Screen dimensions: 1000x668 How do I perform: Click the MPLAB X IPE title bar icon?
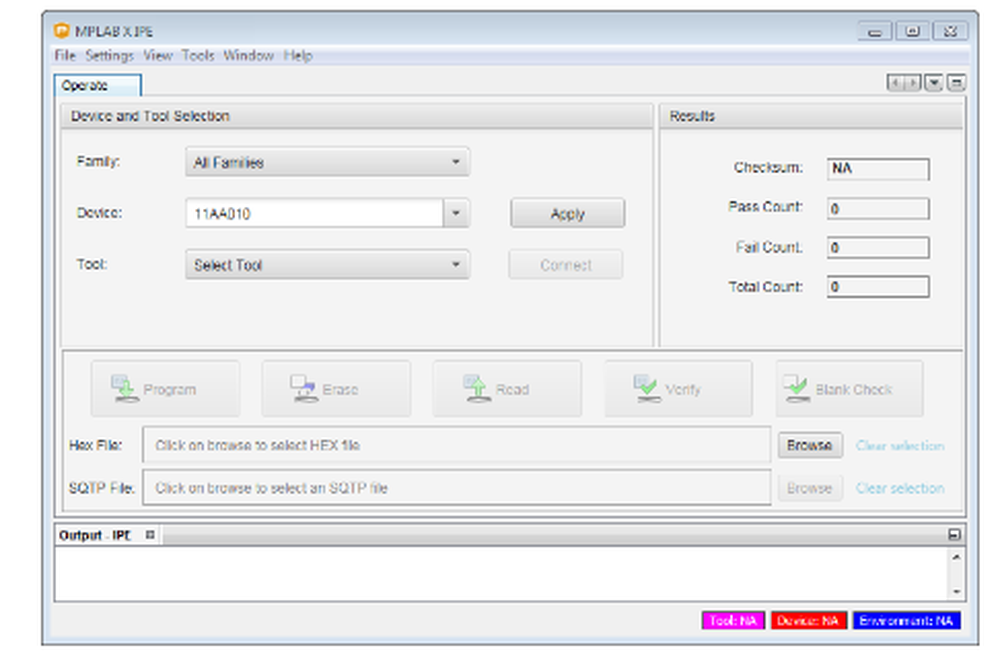(61, 31)
